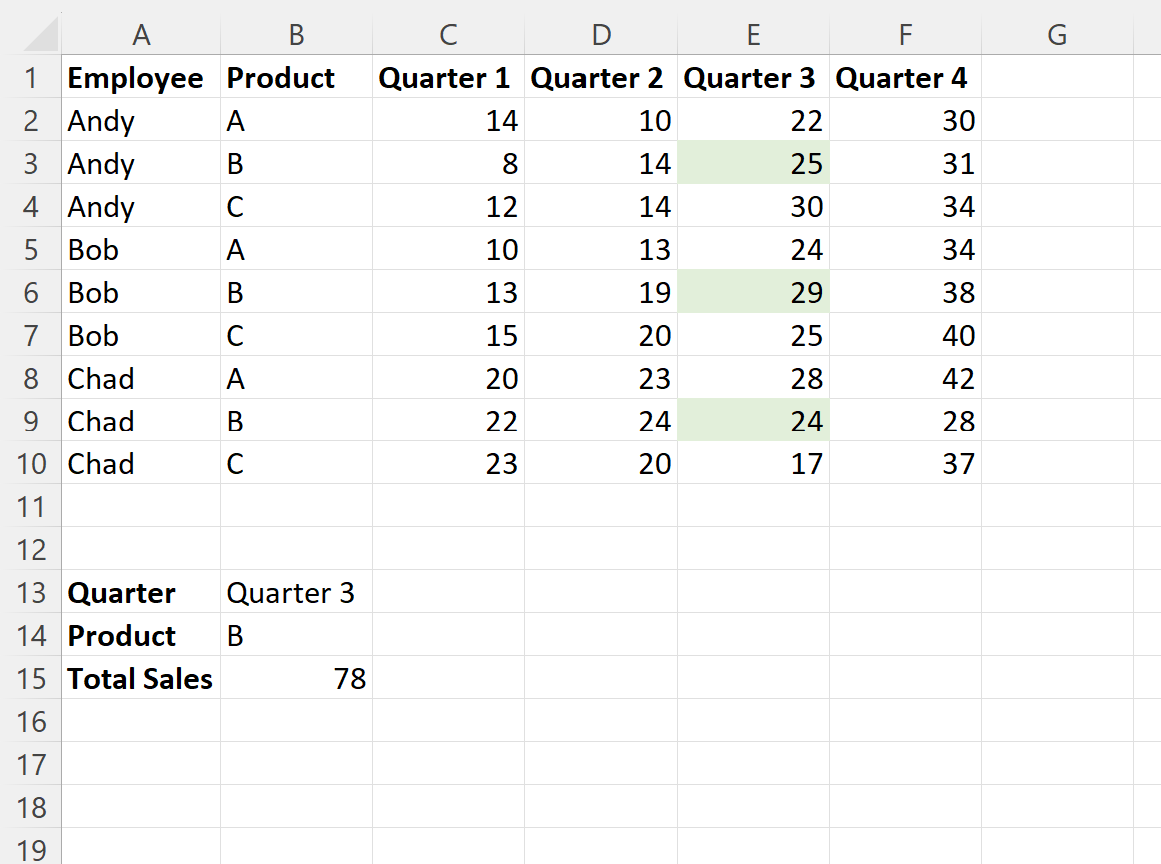Select the Product criteria cell showing B
Viewport: 1161px width, 864px height.
point(296,636)
